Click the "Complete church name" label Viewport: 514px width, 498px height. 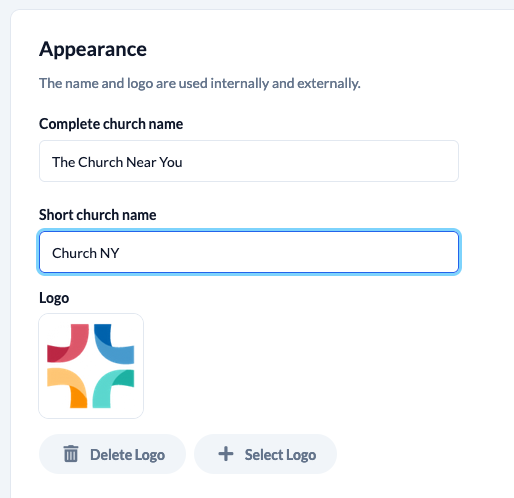[x=111, y=124]
